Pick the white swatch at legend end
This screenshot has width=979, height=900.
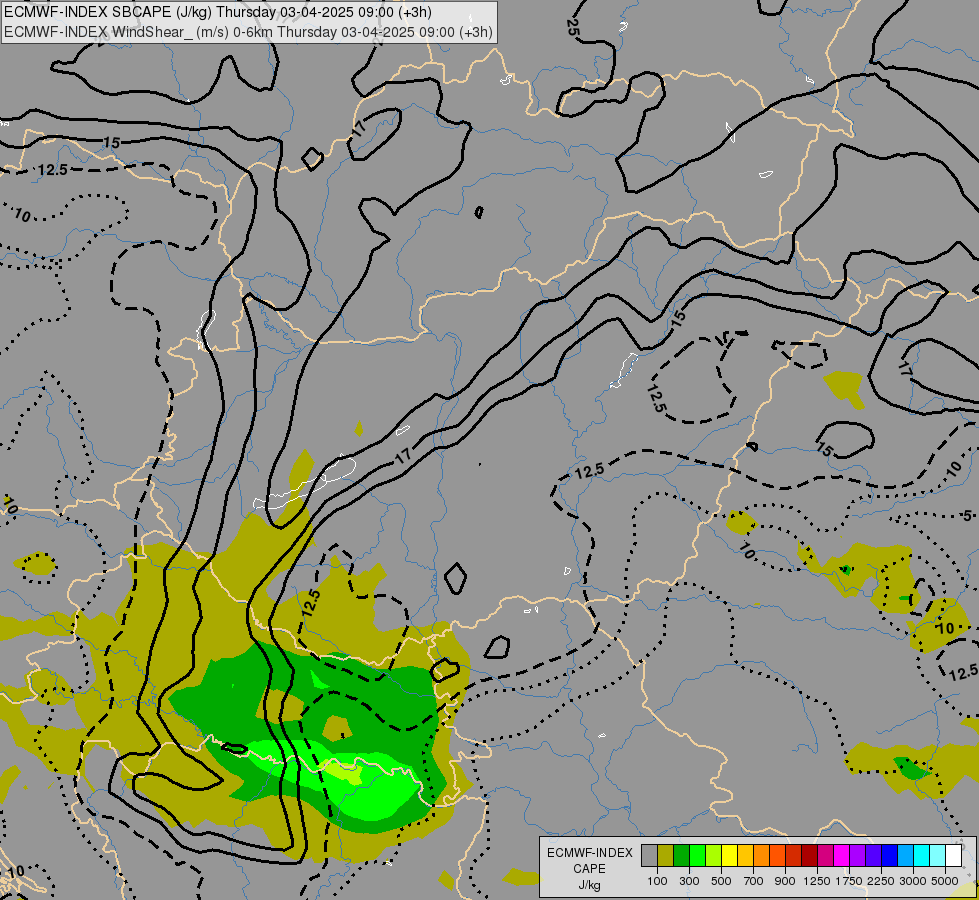point(954,855)
